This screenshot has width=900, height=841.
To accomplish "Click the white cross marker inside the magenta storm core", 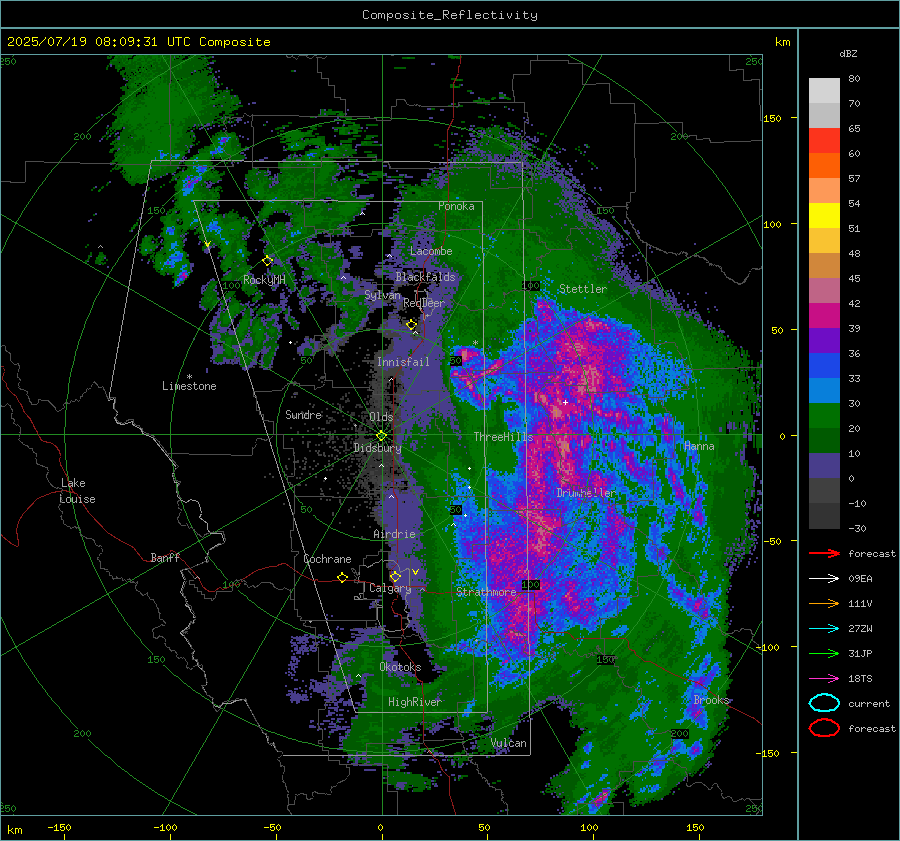I will coord(565,402).
